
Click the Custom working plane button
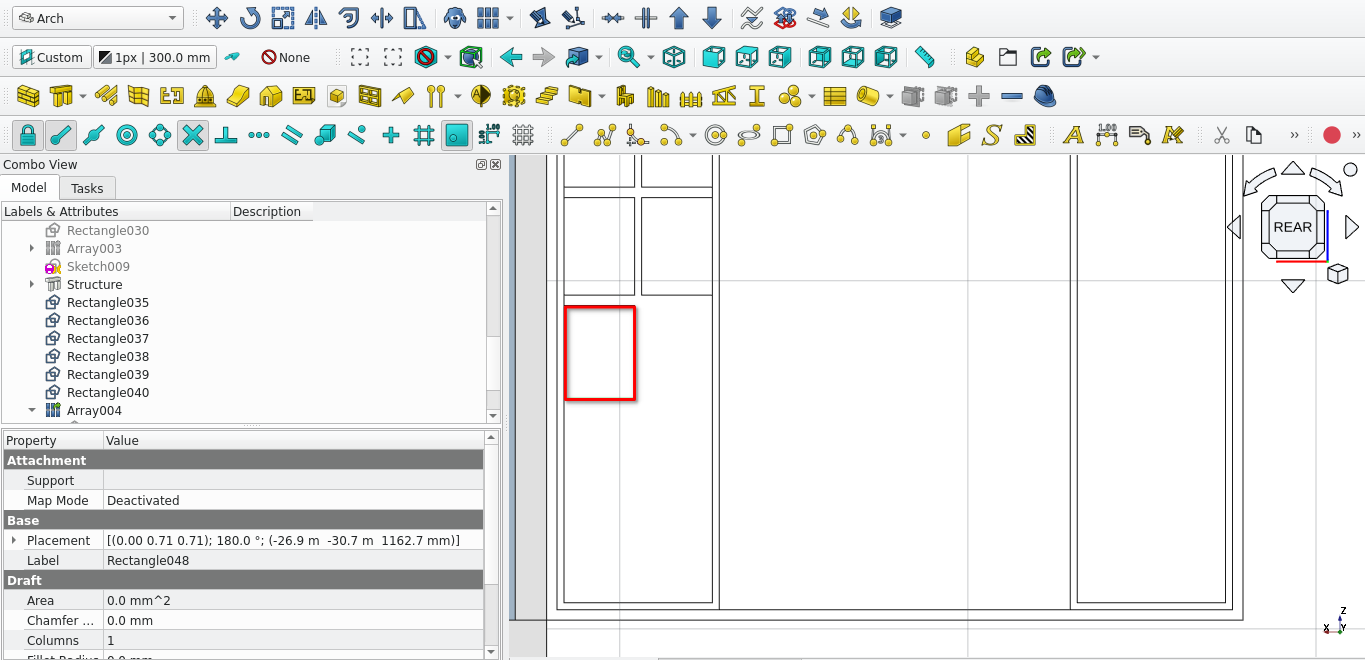click(x=51, y=57)
